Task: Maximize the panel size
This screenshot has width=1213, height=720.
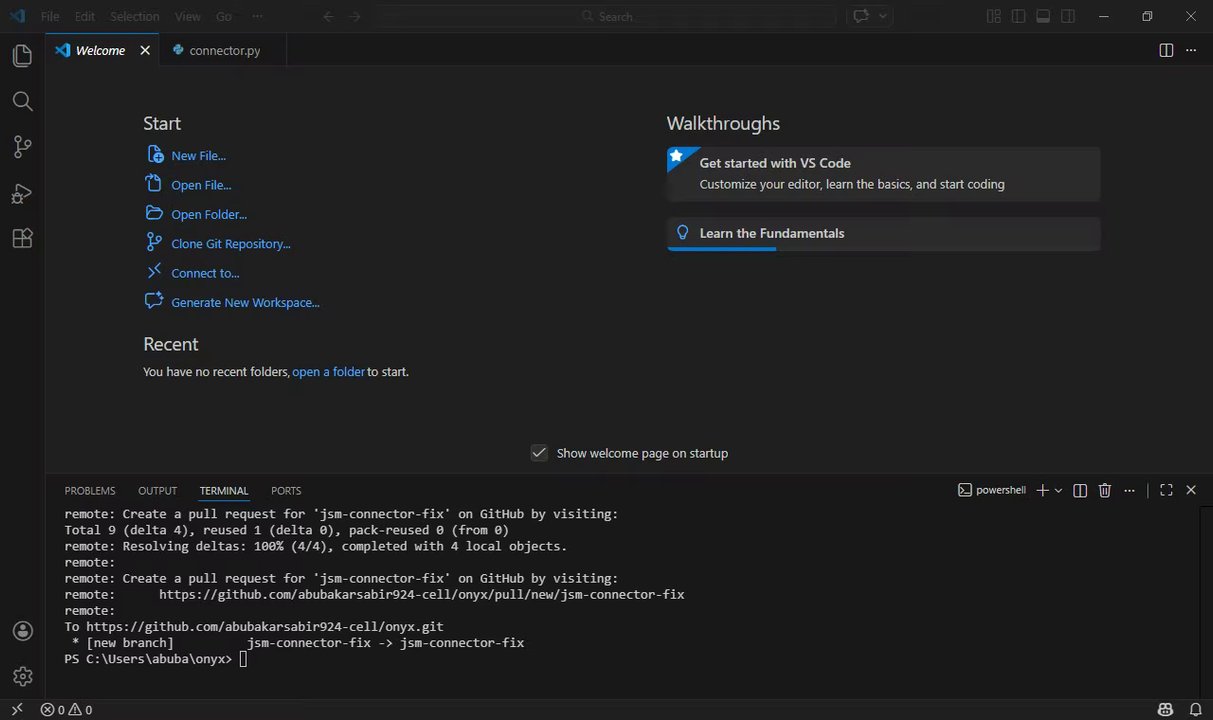Action: pos(1166,490)
